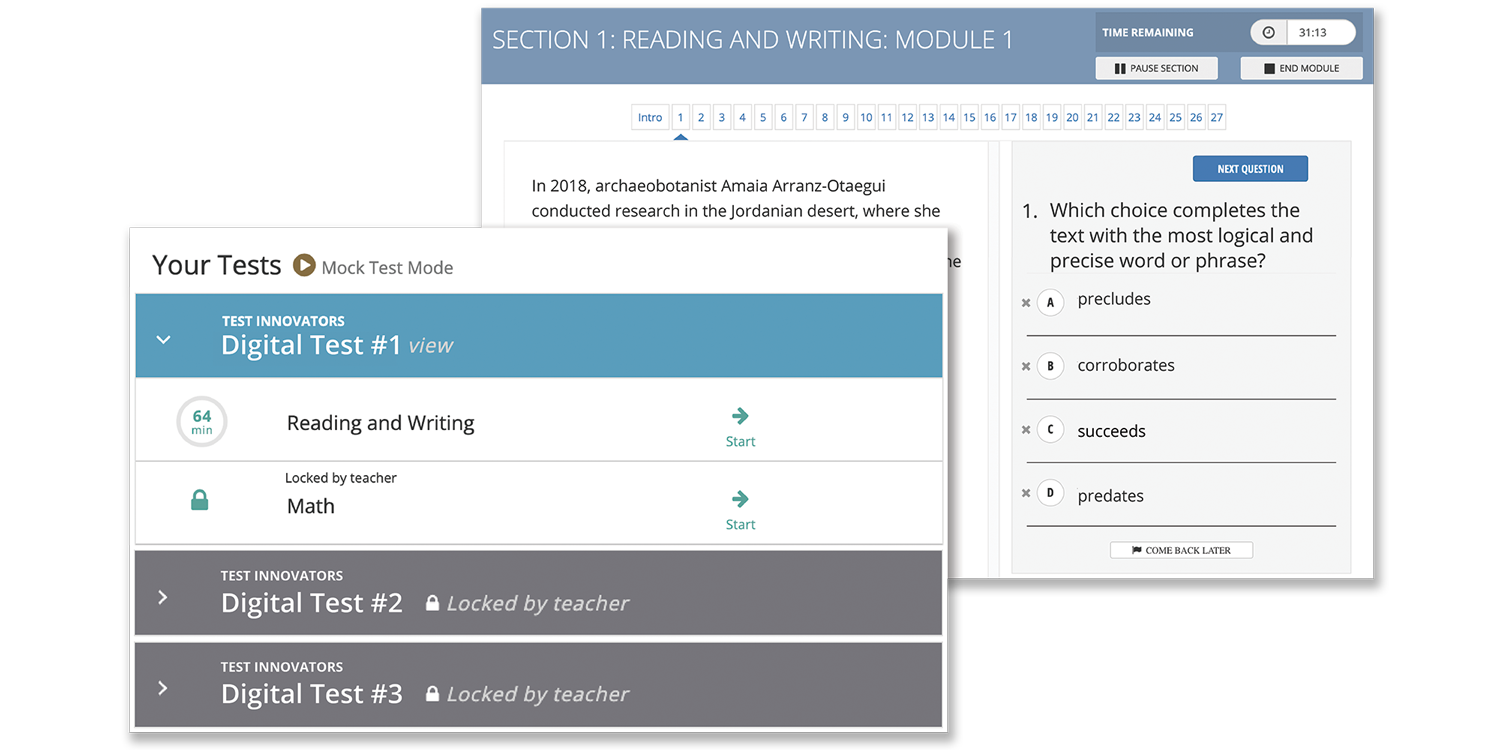Click the Start arrow for Reading and Writing

point(740,416)
